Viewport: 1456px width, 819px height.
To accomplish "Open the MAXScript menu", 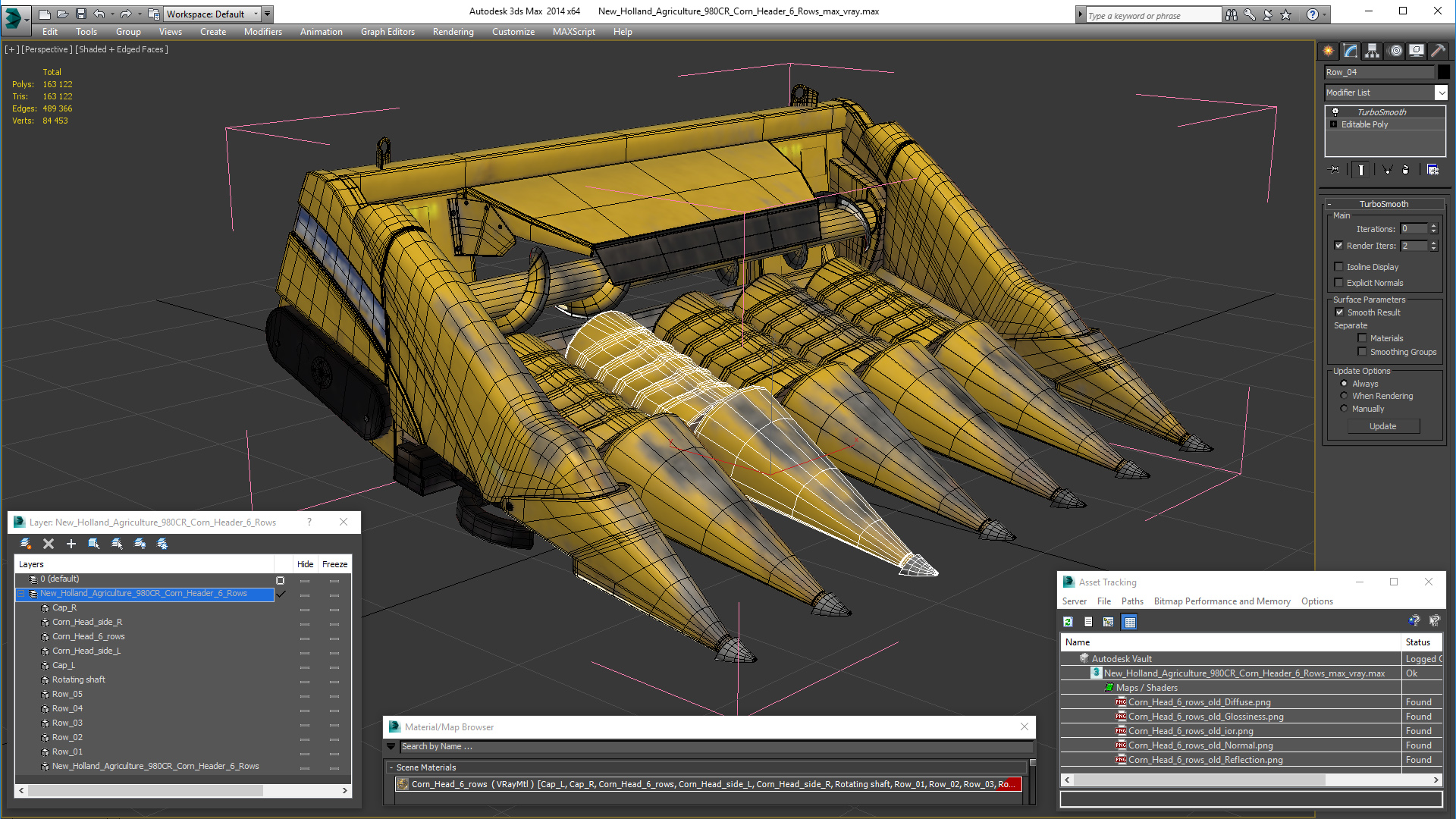I will 573,32.
